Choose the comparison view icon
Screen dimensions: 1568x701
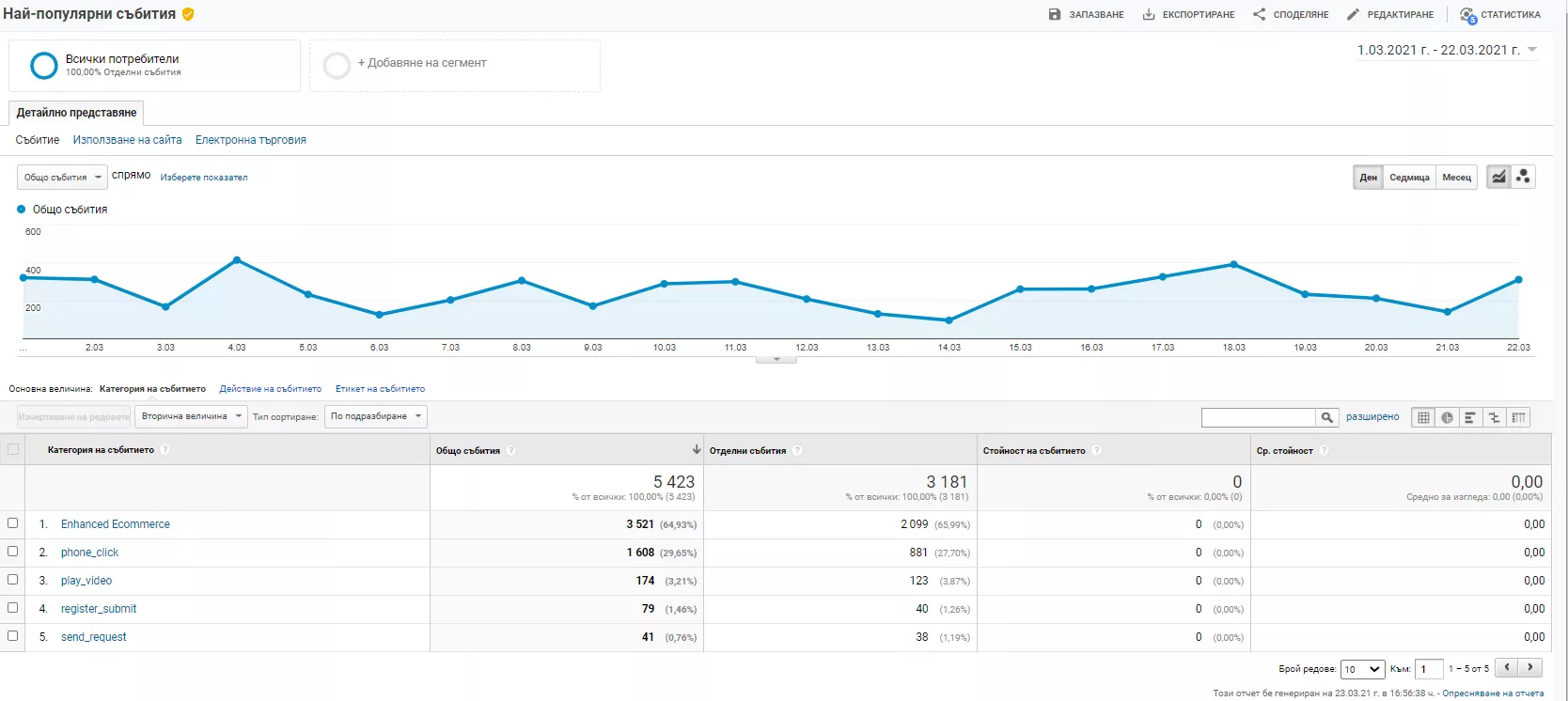coord(1494,417)
